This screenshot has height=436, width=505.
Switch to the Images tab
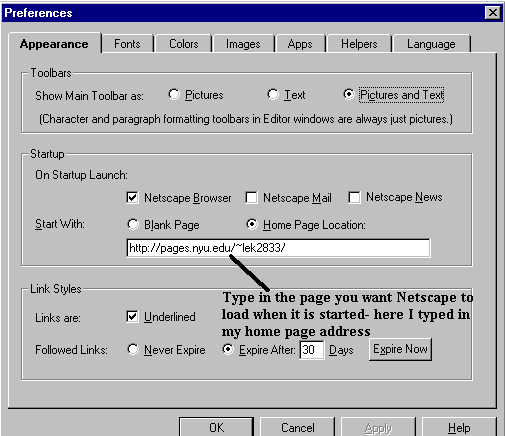pos(243,44)
